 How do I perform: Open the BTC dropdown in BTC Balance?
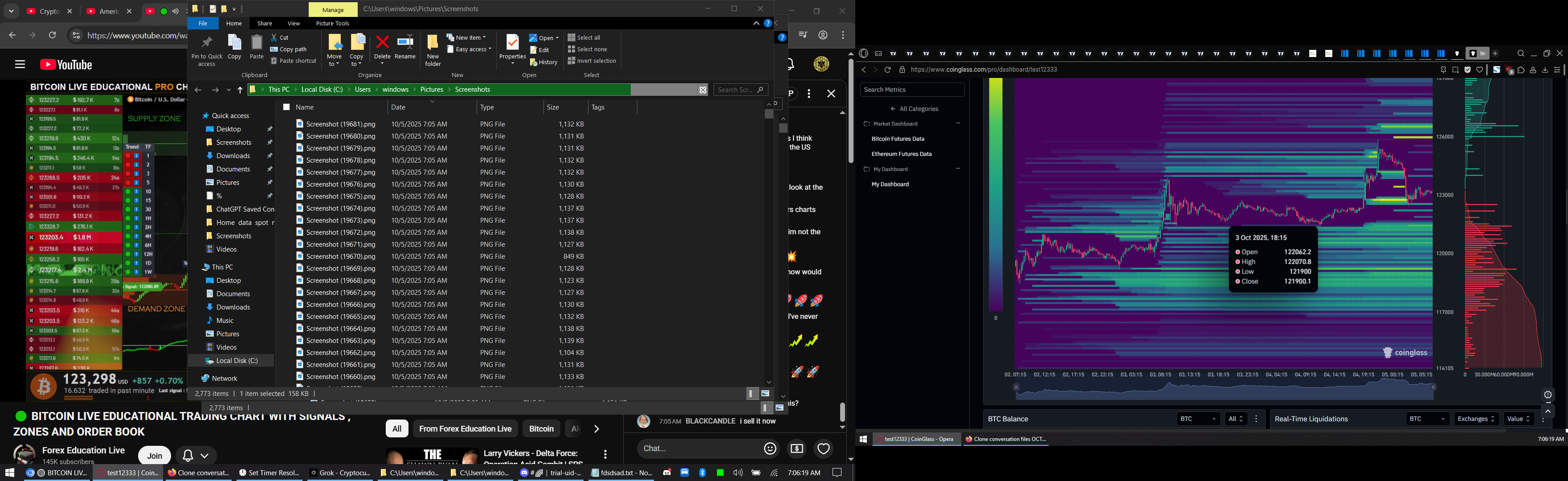tap(1197, 419)
